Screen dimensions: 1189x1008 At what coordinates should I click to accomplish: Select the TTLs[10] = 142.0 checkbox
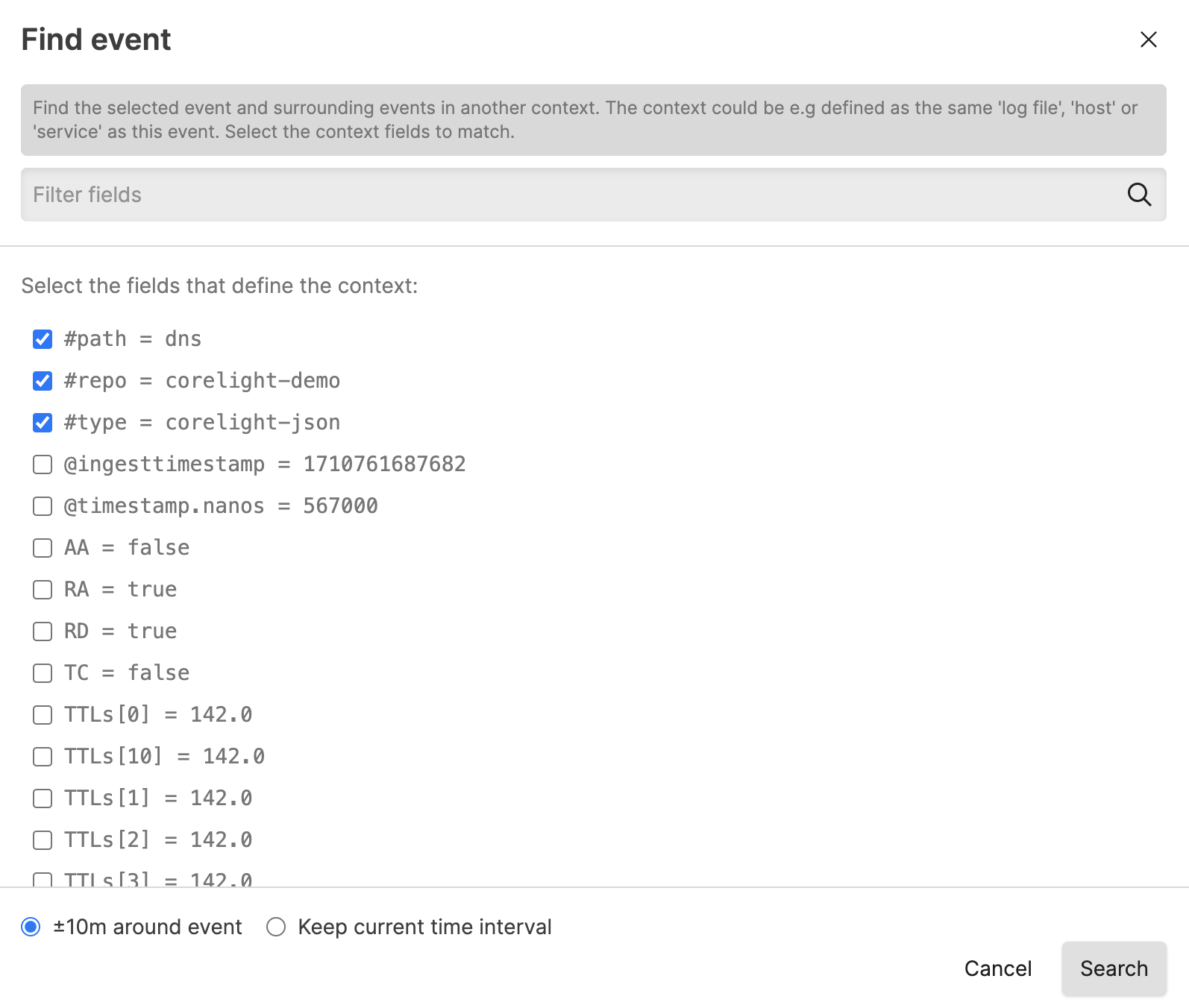click(x=43, y=757)
